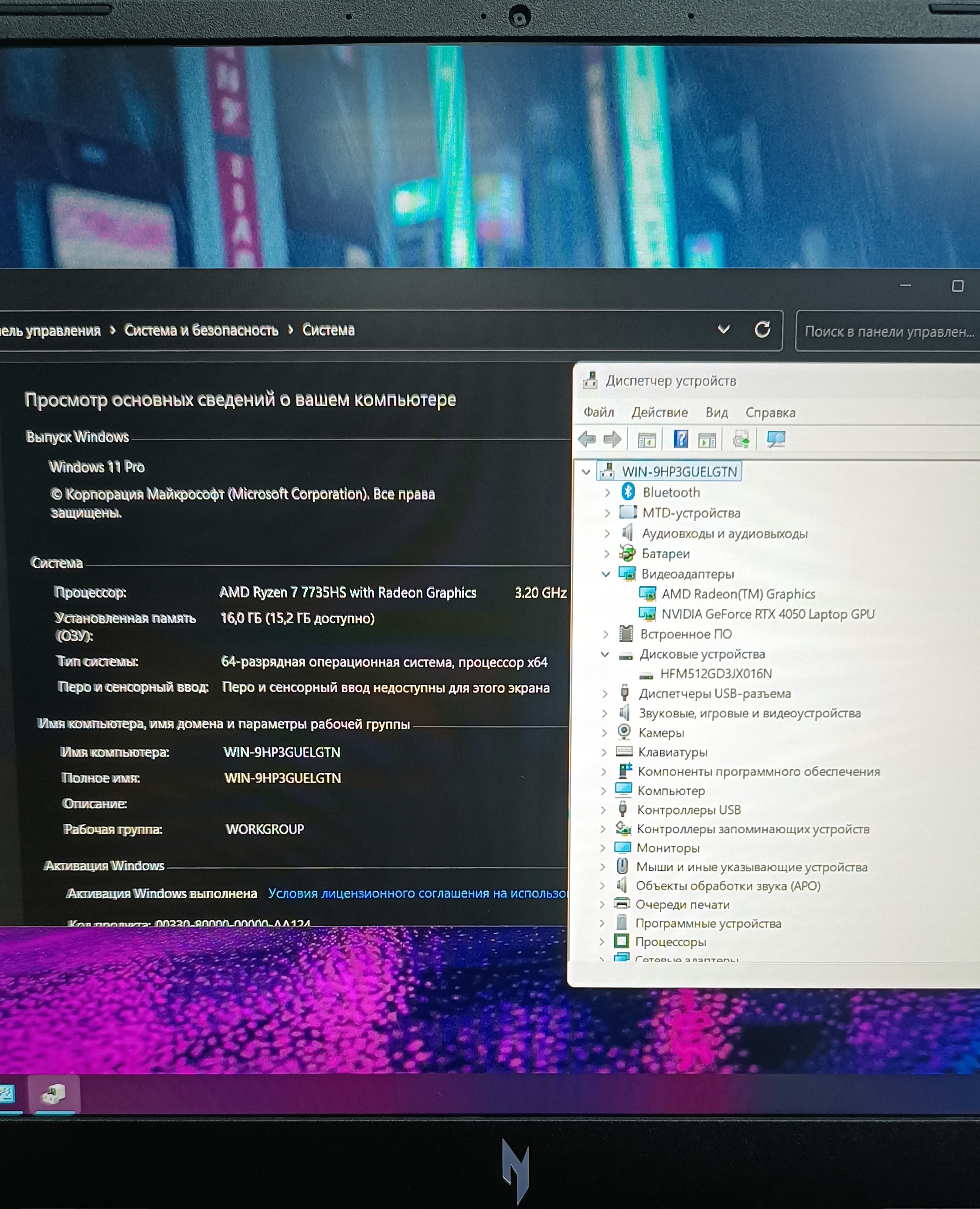
Task: Toggle the console tree pane toolbar icon
Action: (647, 440)
